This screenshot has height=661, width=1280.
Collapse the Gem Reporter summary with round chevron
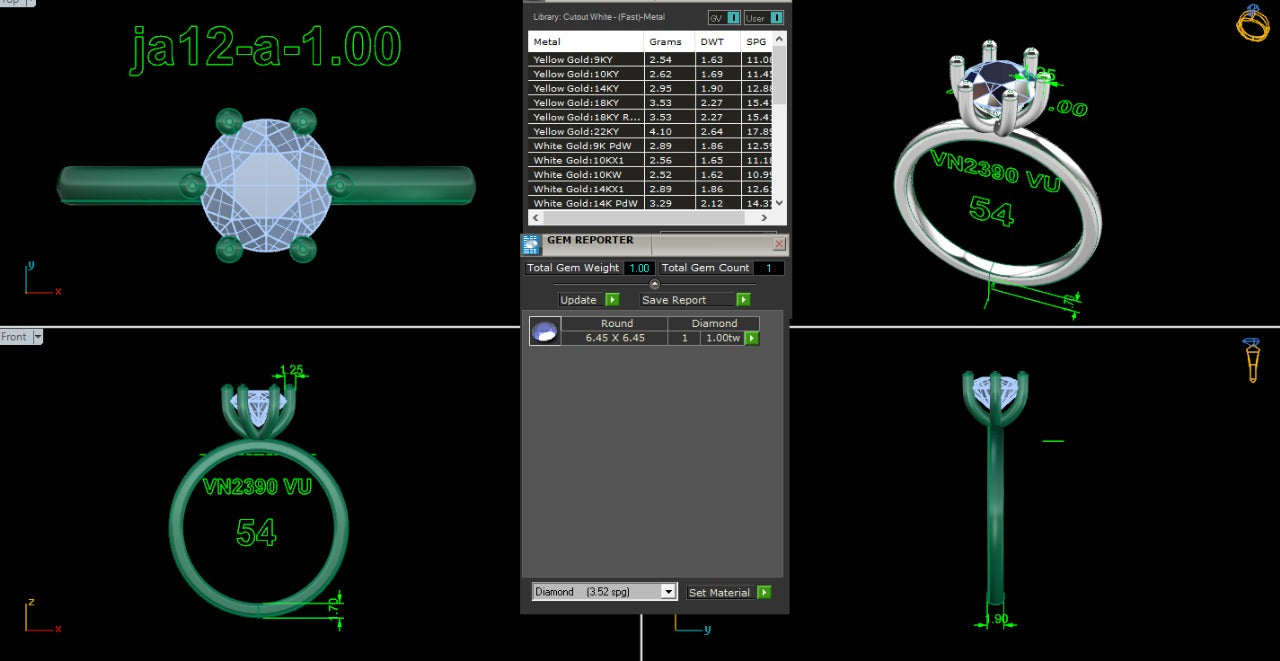coord(655,285)
